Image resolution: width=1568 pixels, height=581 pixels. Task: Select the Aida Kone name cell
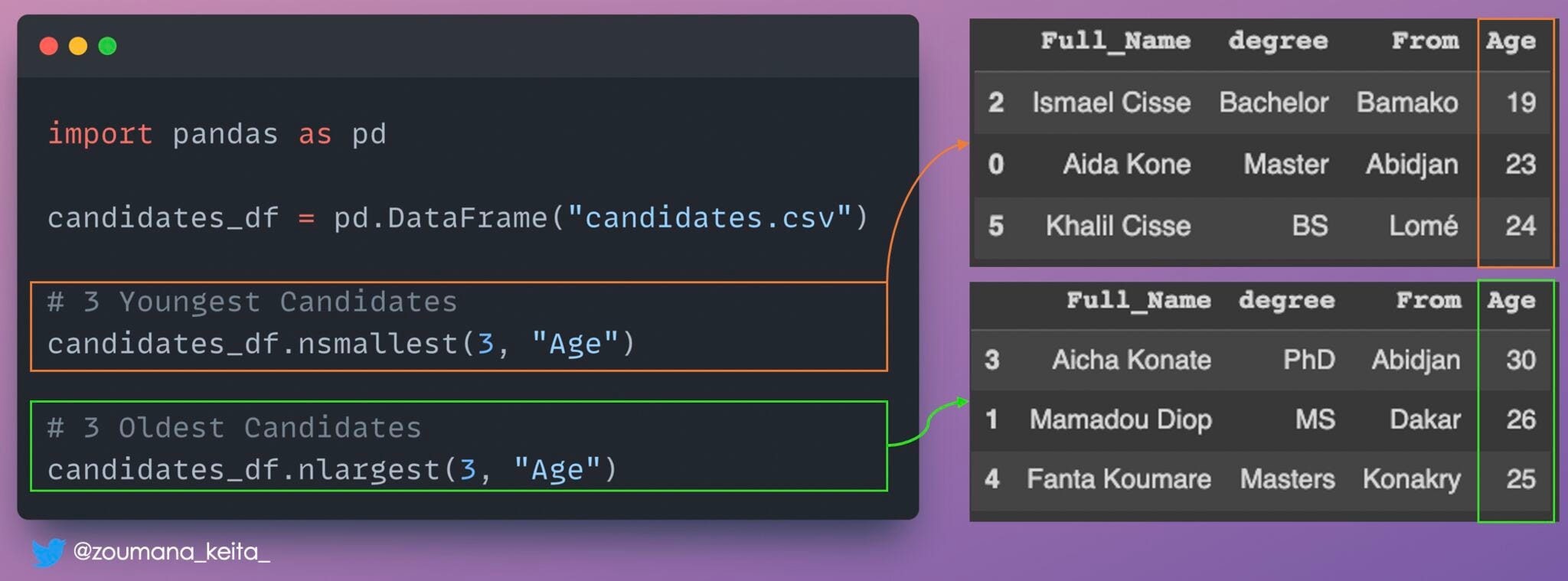click(x=1126, y=165)
